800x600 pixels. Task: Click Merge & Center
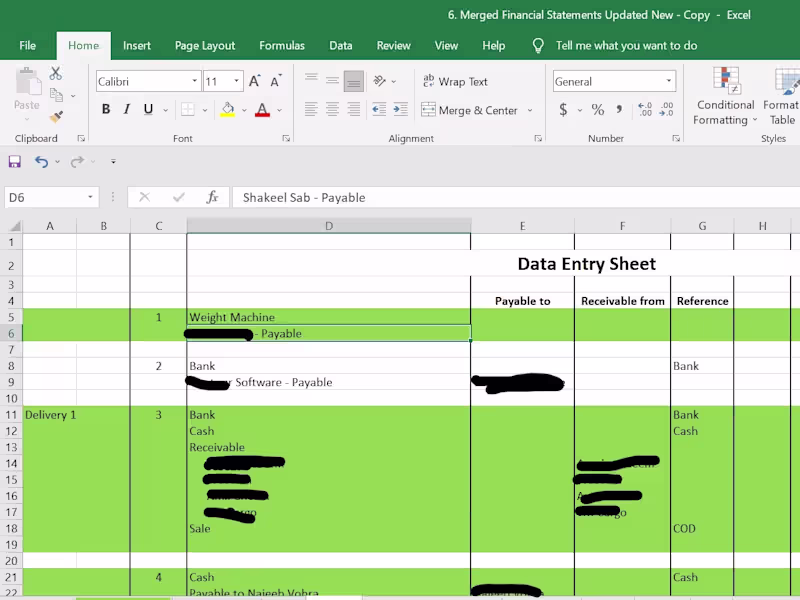469,110
